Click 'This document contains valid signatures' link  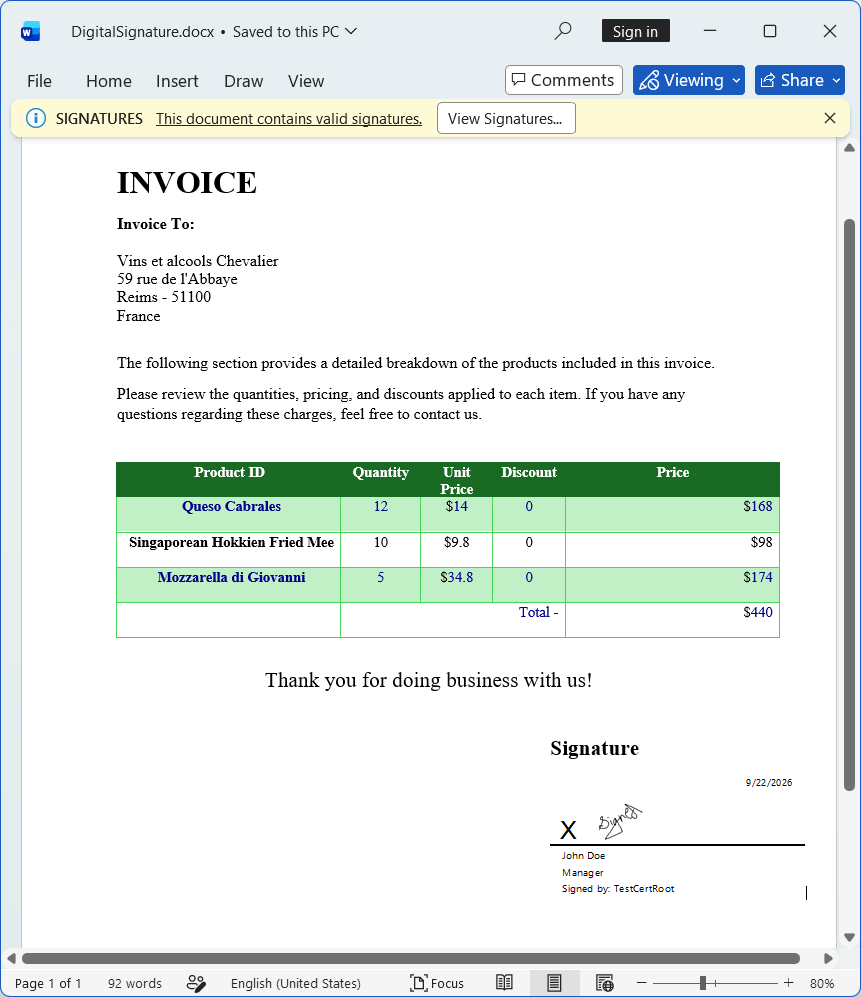pyautogui.click(x=289, y=119)
